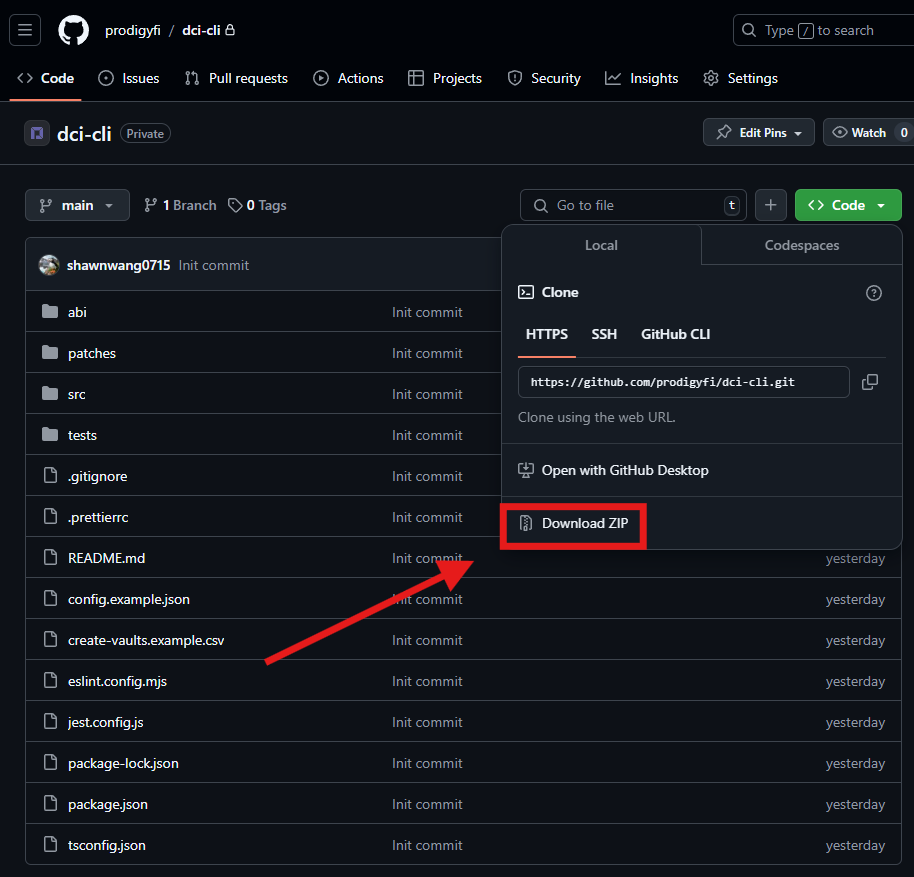Open the hamburger navigation menu

(x=25, y=30)
